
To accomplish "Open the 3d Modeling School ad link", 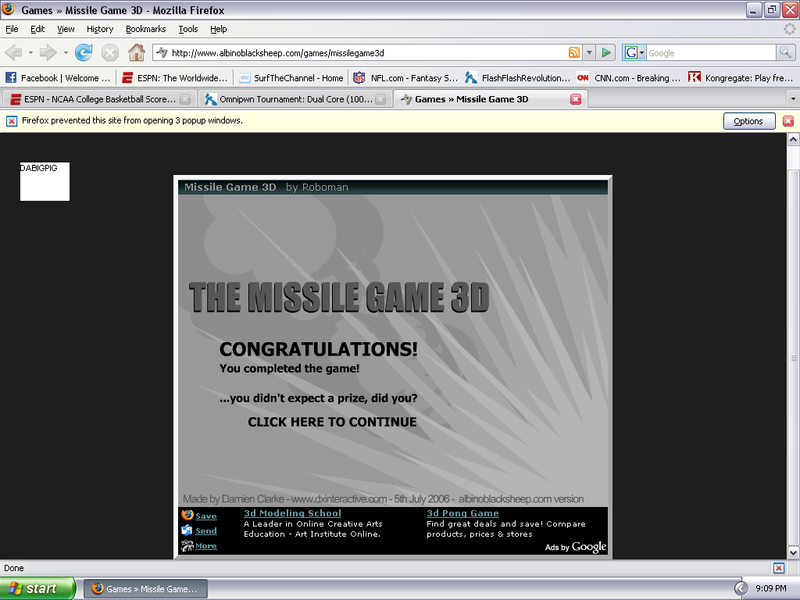I will click(292, 513).
